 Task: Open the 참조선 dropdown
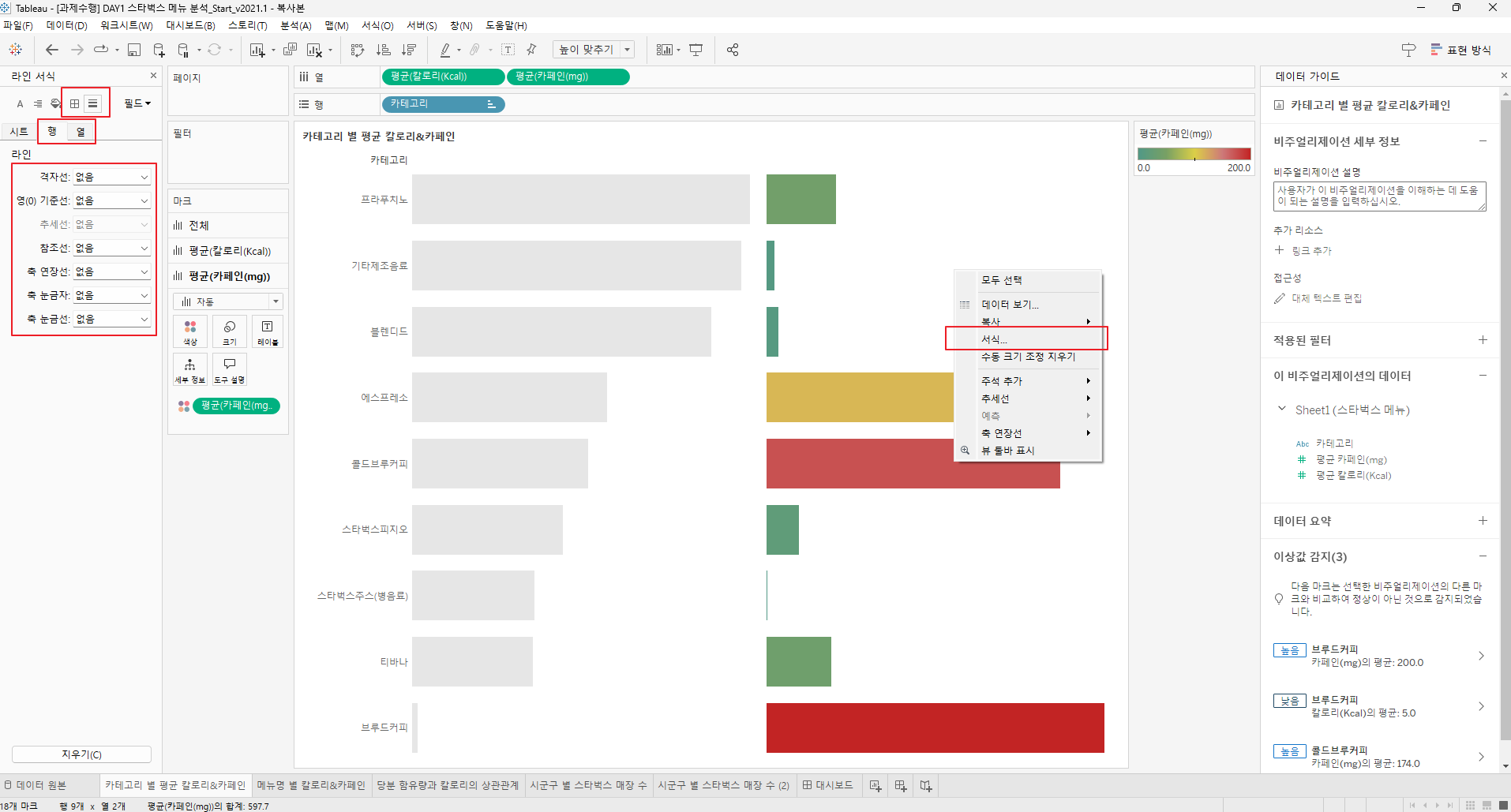coord(111,248)
